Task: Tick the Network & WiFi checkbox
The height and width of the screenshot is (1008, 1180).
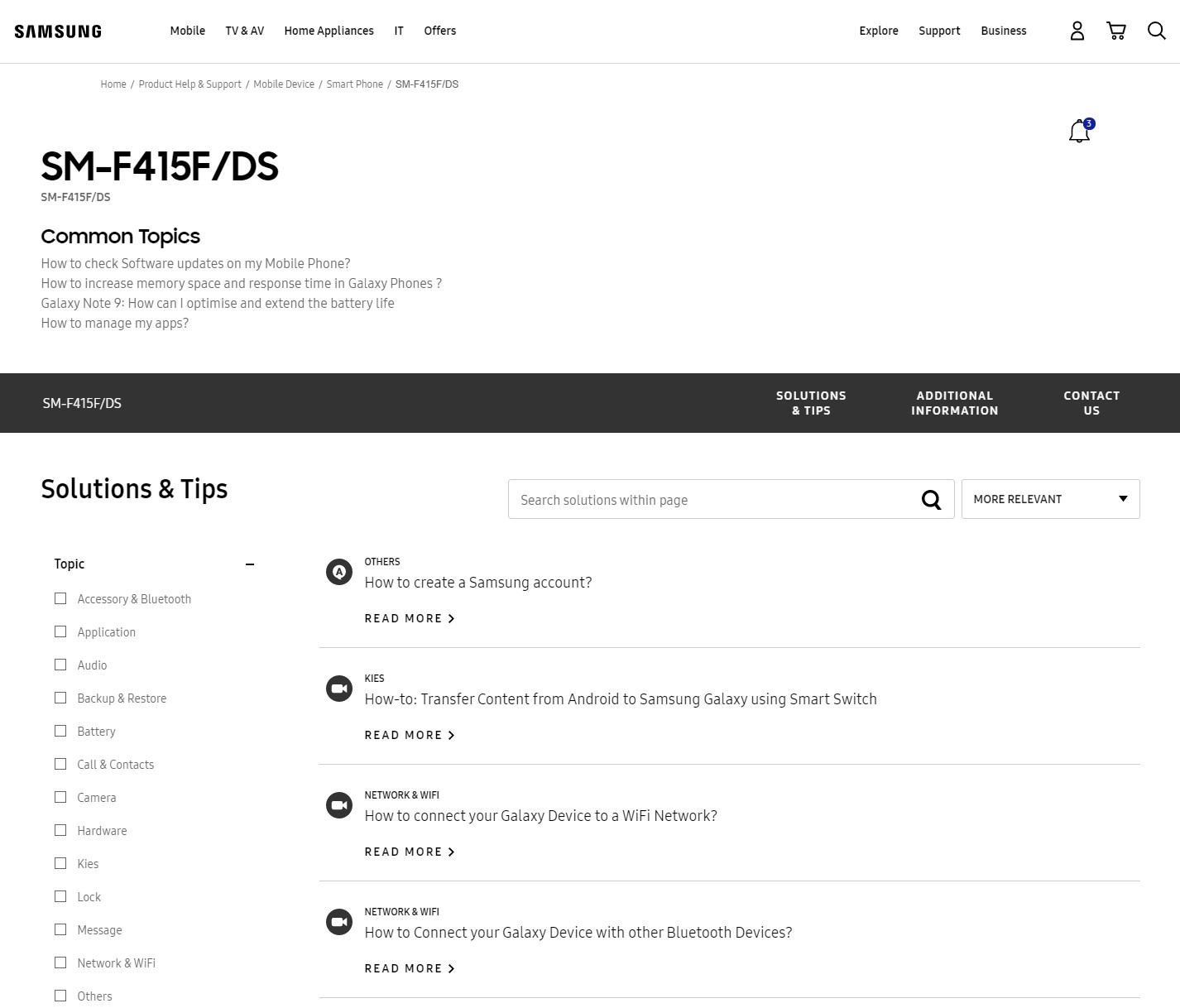Action: pyautogui.click(x=60, y=962)
